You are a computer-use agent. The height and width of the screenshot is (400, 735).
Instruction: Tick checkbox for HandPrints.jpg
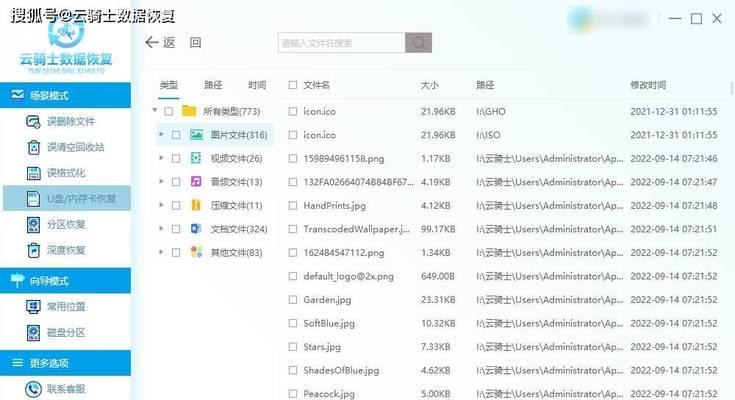(293, 205)
